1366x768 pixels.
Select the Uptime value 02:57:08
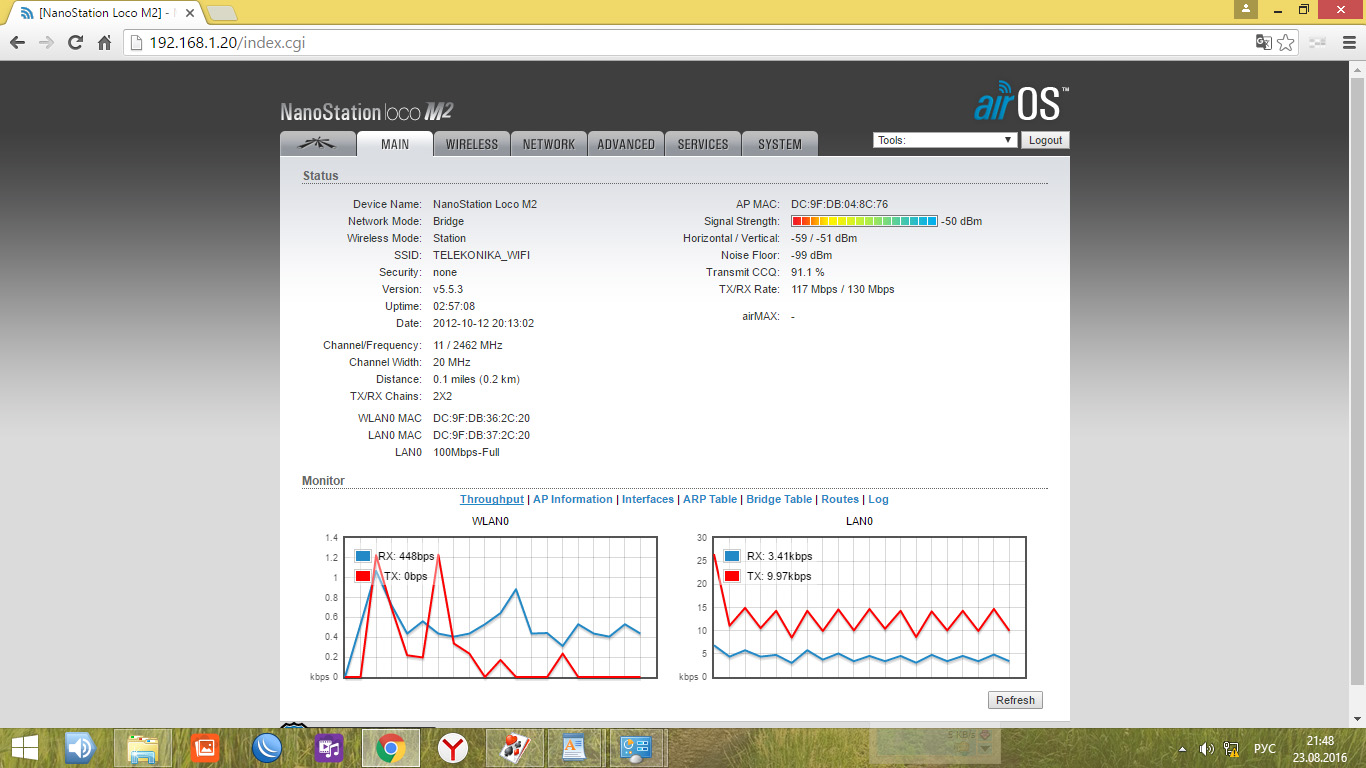click(x=454, y=306)
